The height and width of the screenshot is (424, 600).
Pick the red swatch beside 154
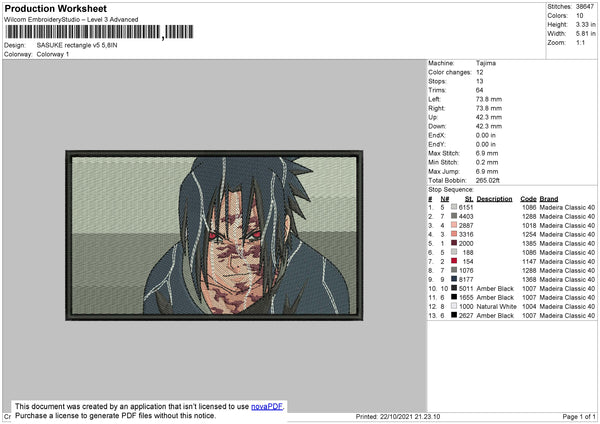(x=454, y=261)
